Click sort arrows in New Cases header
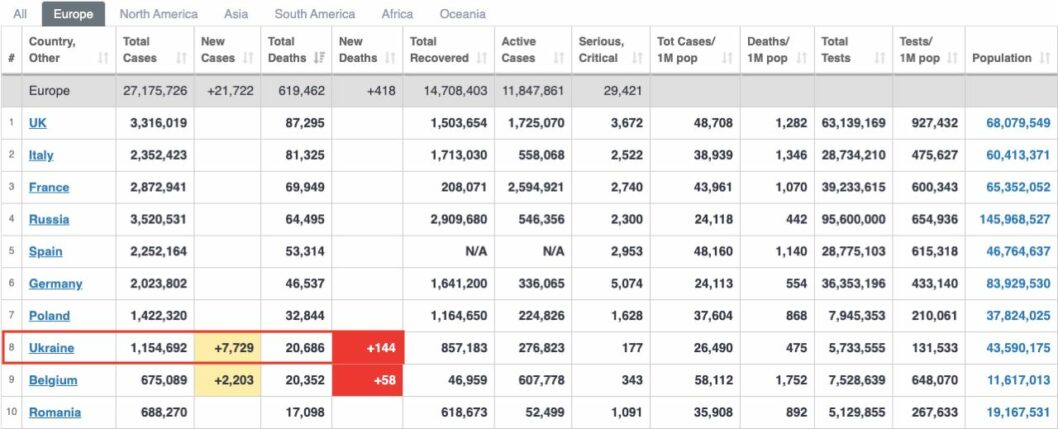 248,58
